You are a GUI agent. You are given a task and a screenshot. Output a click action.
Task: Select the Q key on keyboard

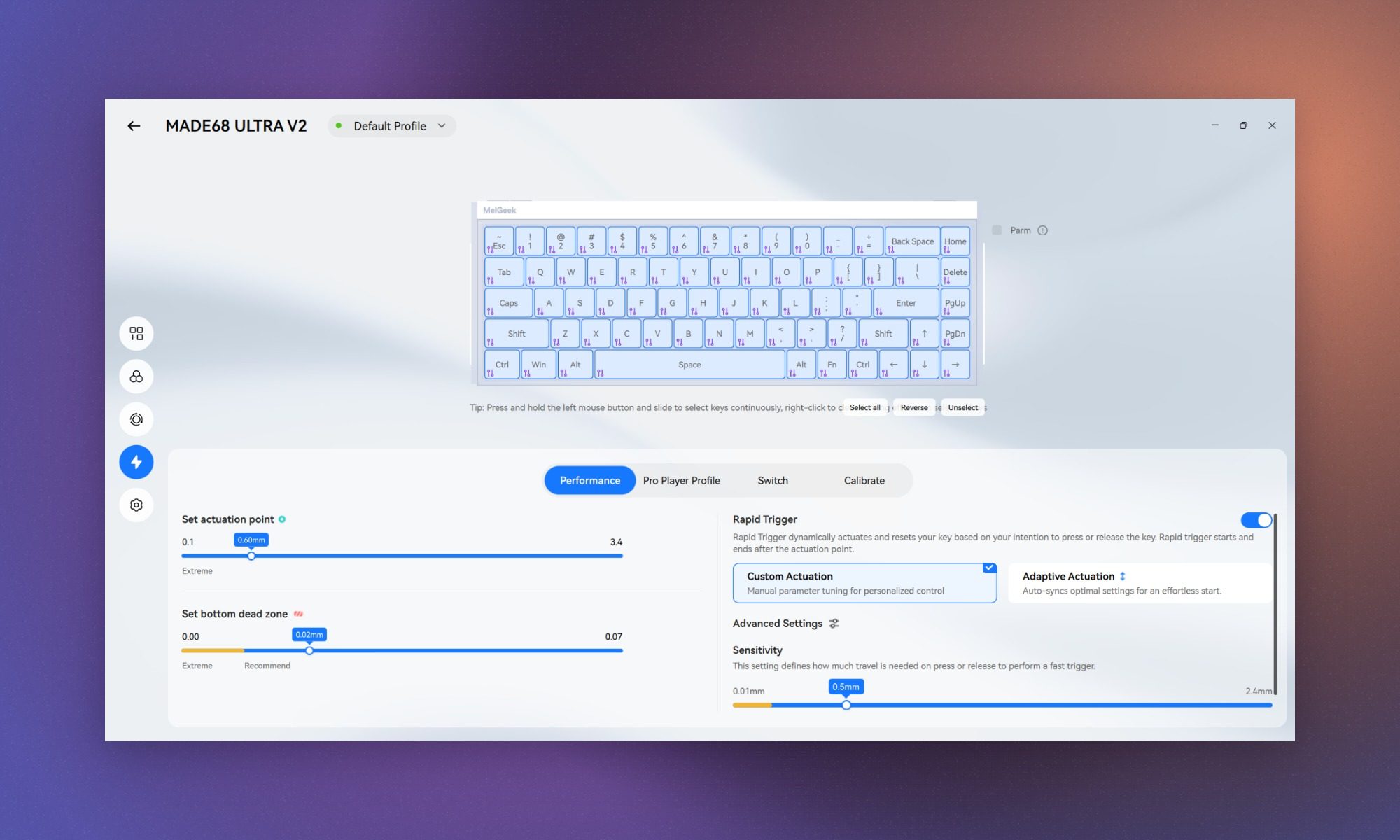[x=540, y=272]
